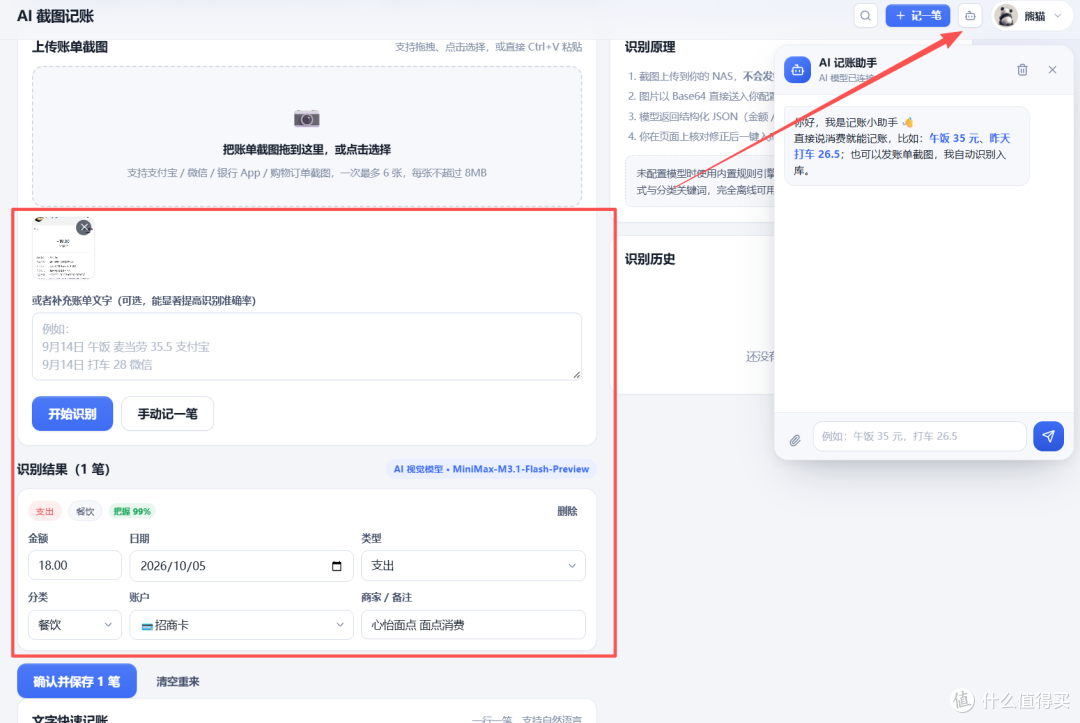Viewport: 1080px width, 723px height.
Task: Open the uploaded bill screenshot thumbnail
Action: point(63,248)
